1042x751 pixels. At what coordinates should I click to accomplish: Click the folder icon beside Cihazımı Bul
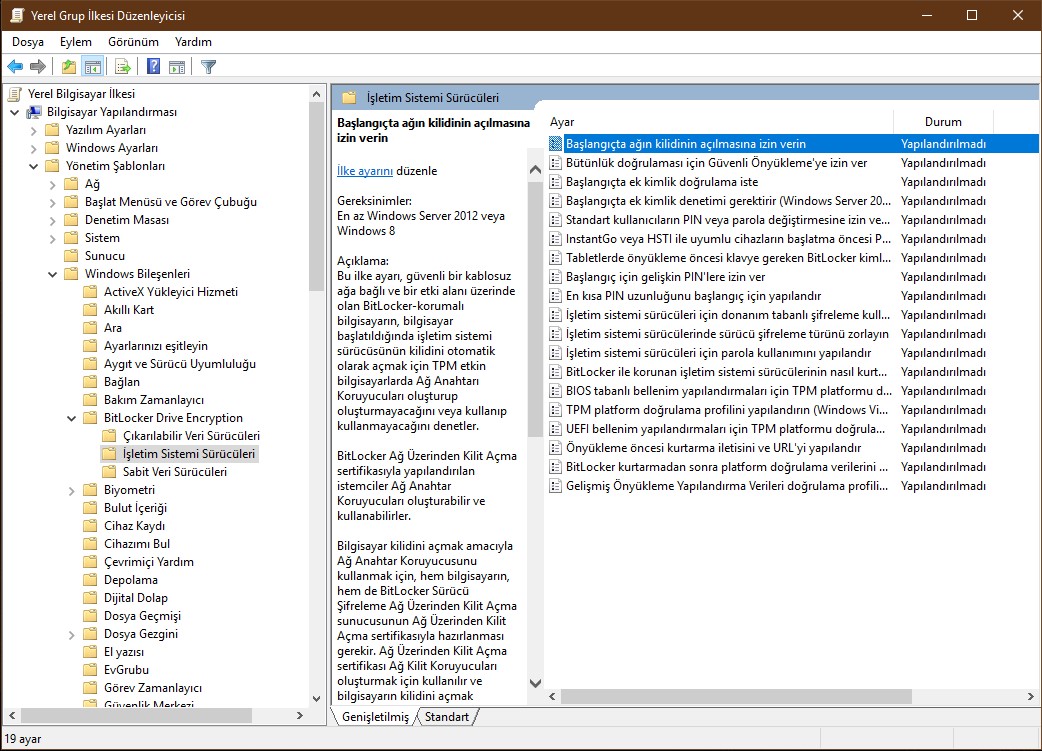pyautogui.click(x=90, y=544)
